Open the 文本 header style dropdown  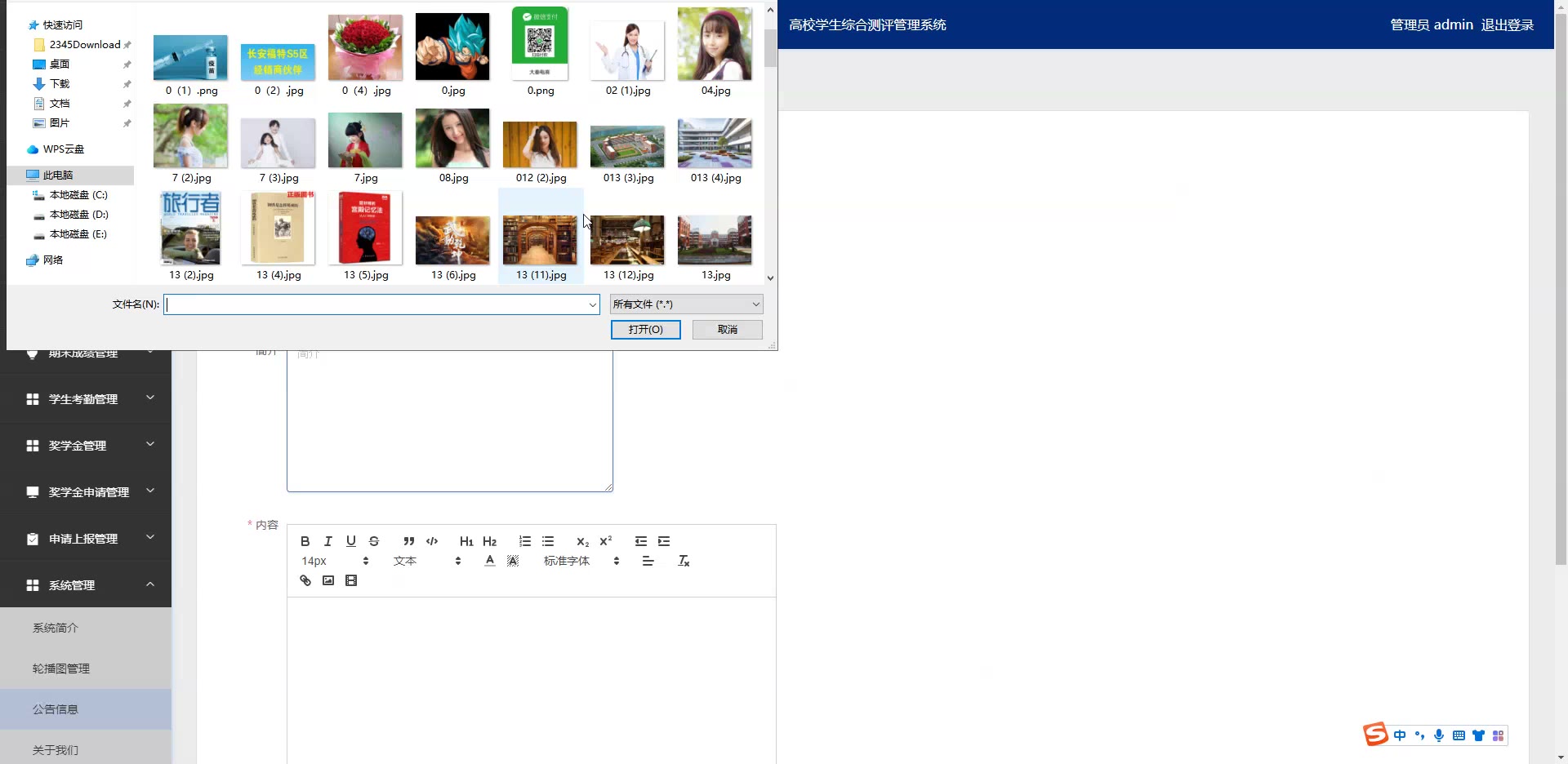427,561
